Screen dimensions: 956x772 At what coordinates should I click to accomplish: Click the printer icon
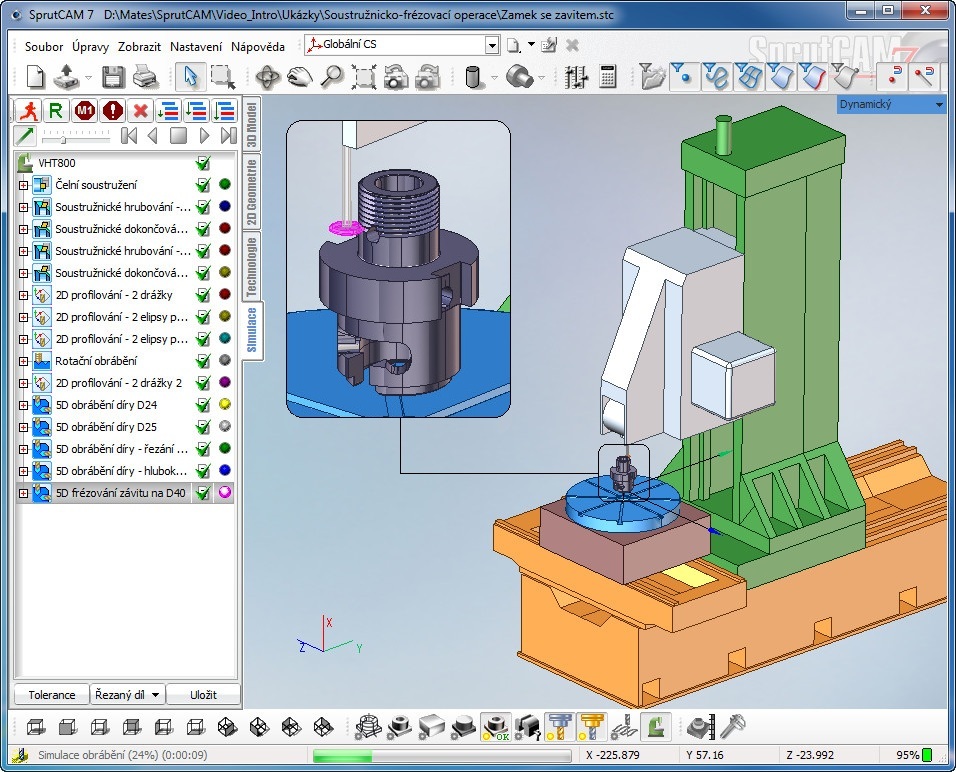pyautogui.click(x=144, y=77)
